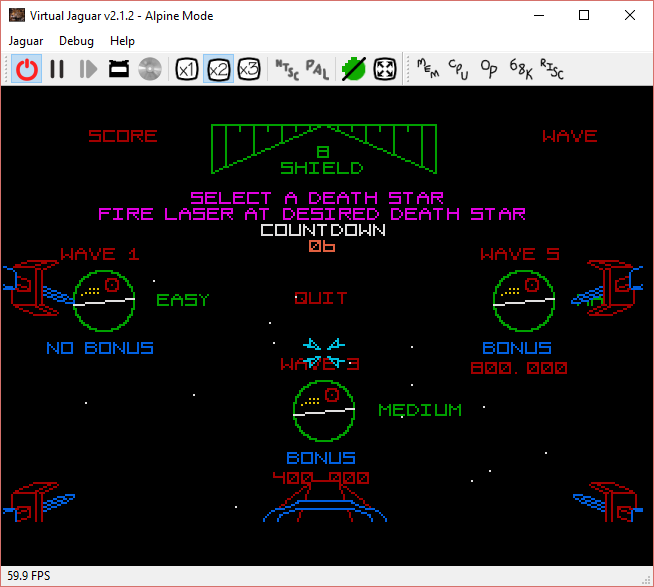Click the CD disc icon
The image size is (654, 587).
pos(150,69)
